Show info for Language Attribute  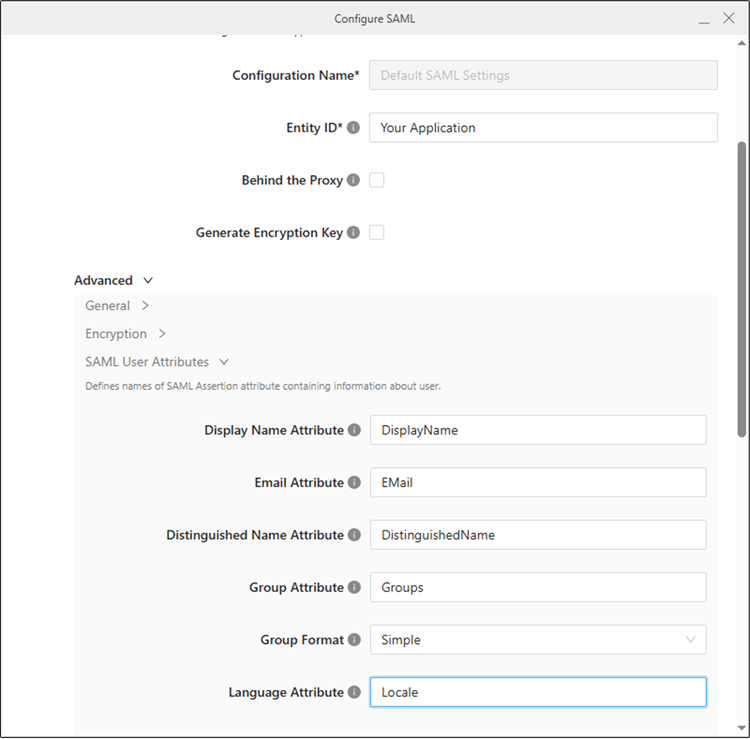click(354, 692)
